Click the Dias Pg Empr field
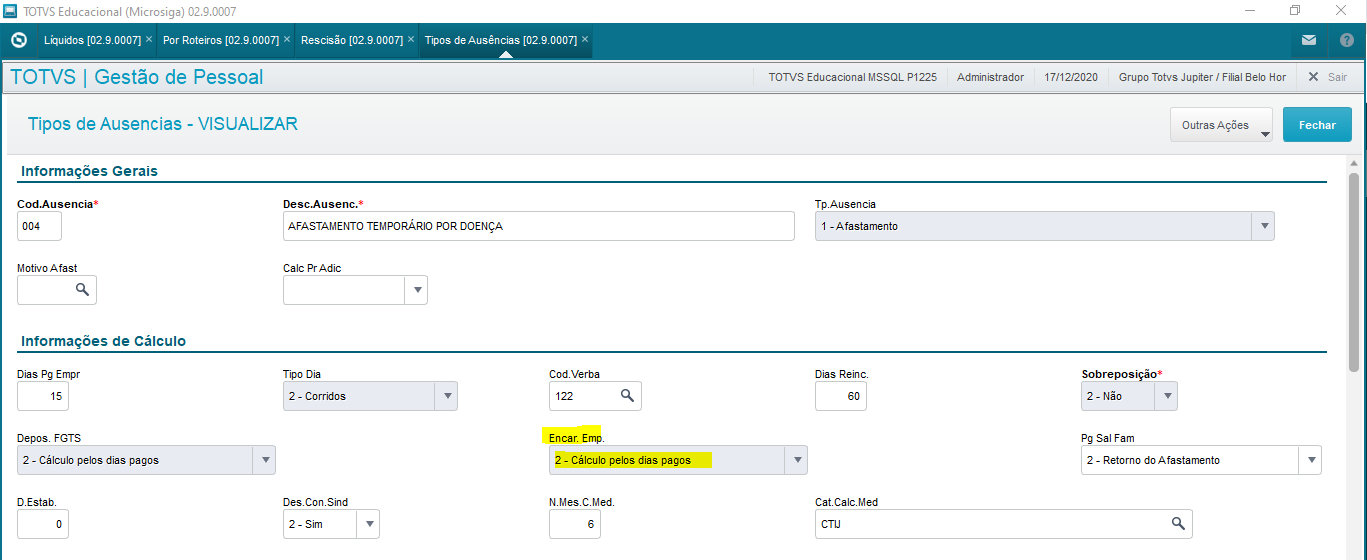This screenshot has width=1367, height=560. tap(43, 396)
